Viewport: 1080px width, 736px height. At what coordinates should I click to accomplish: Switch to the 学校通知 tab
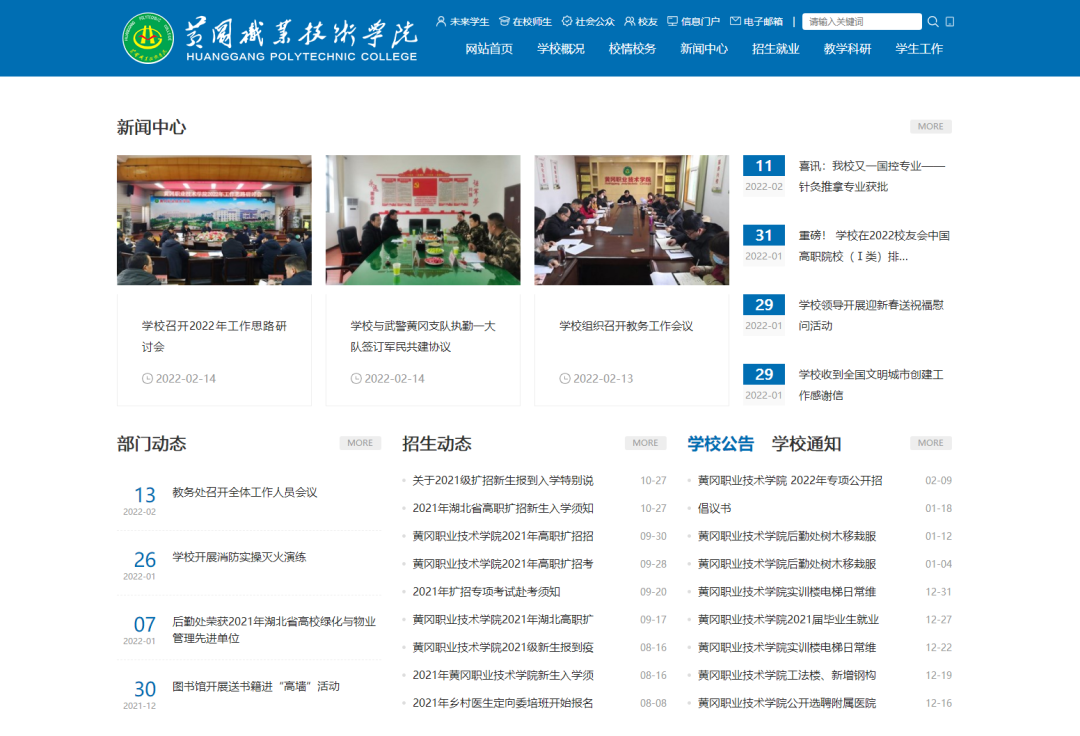tap(806, 444)
